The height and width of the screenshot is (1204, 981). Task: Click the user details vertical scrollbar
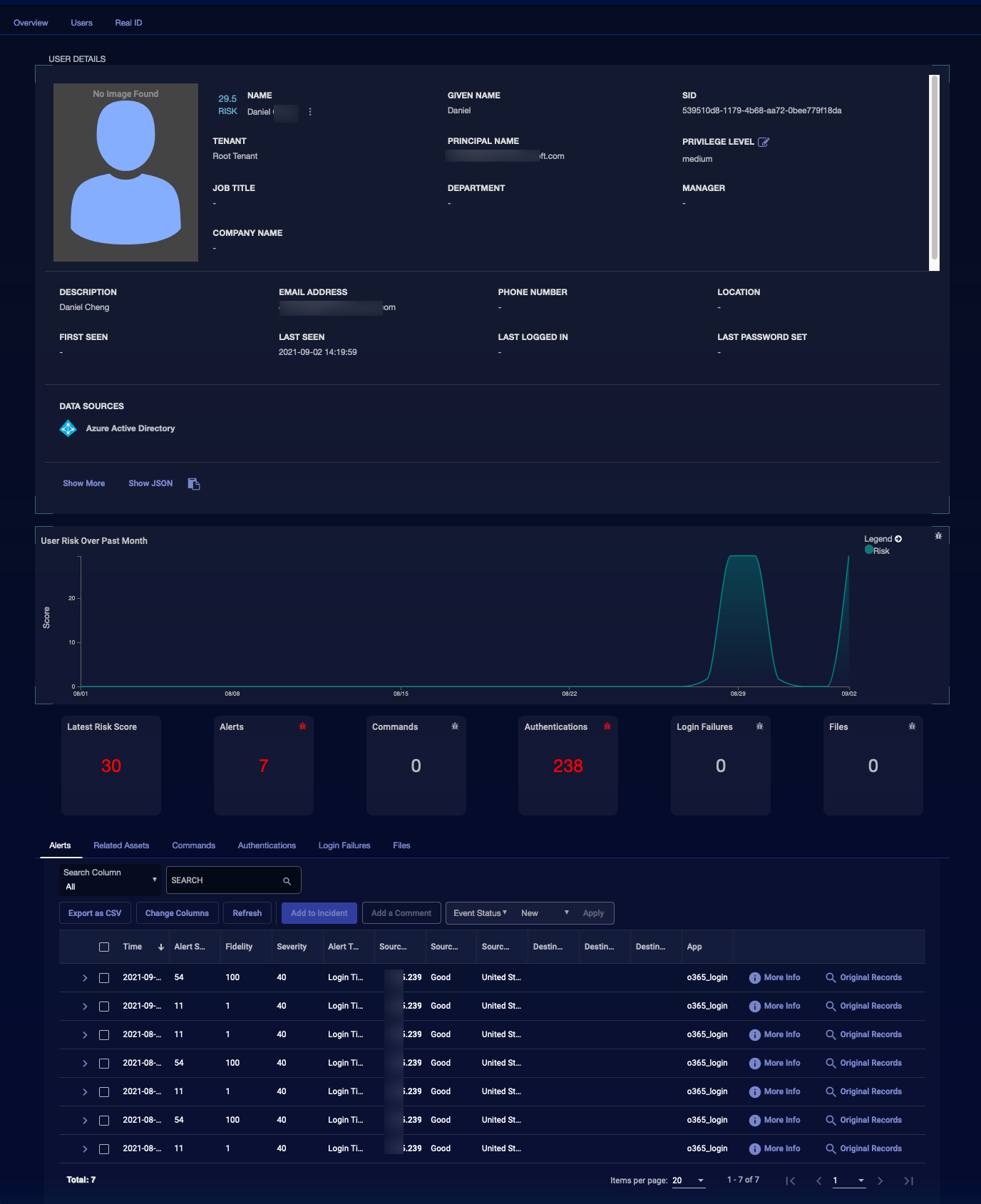[934, 171]
